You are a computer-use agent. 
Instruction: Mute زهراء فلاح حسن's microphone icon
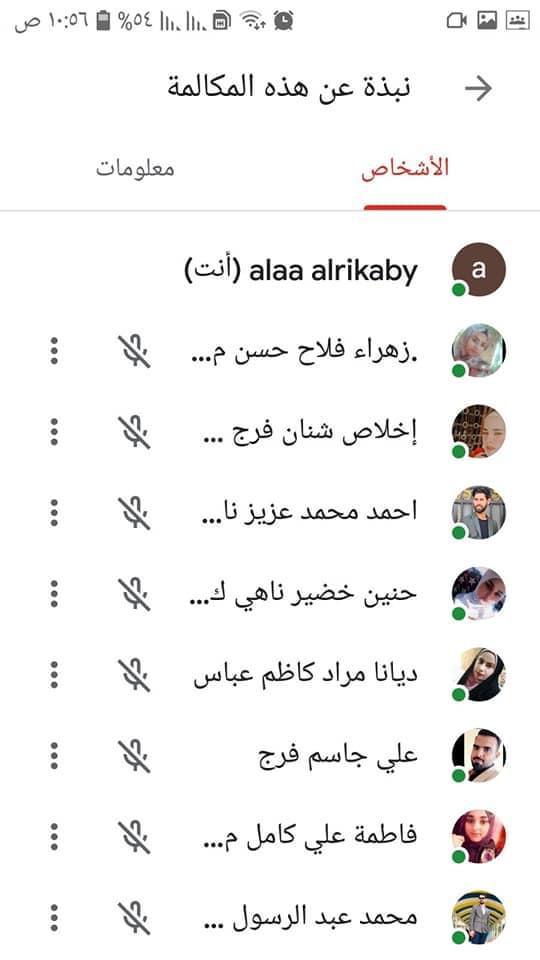134,351
